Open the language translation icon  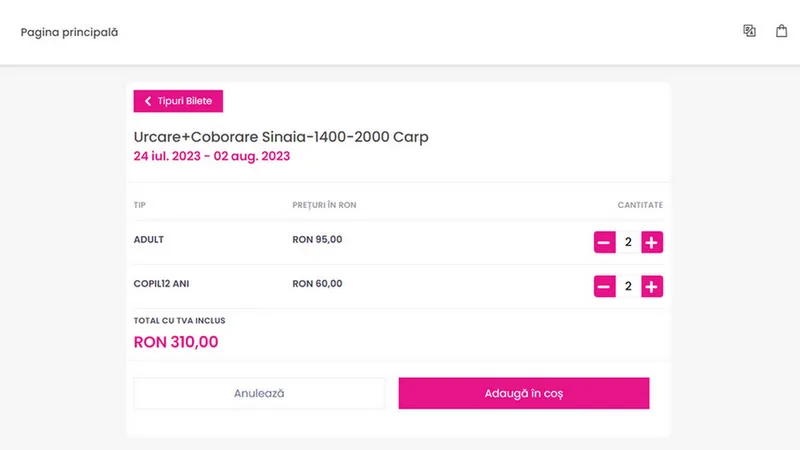click(x=749, y=31)
